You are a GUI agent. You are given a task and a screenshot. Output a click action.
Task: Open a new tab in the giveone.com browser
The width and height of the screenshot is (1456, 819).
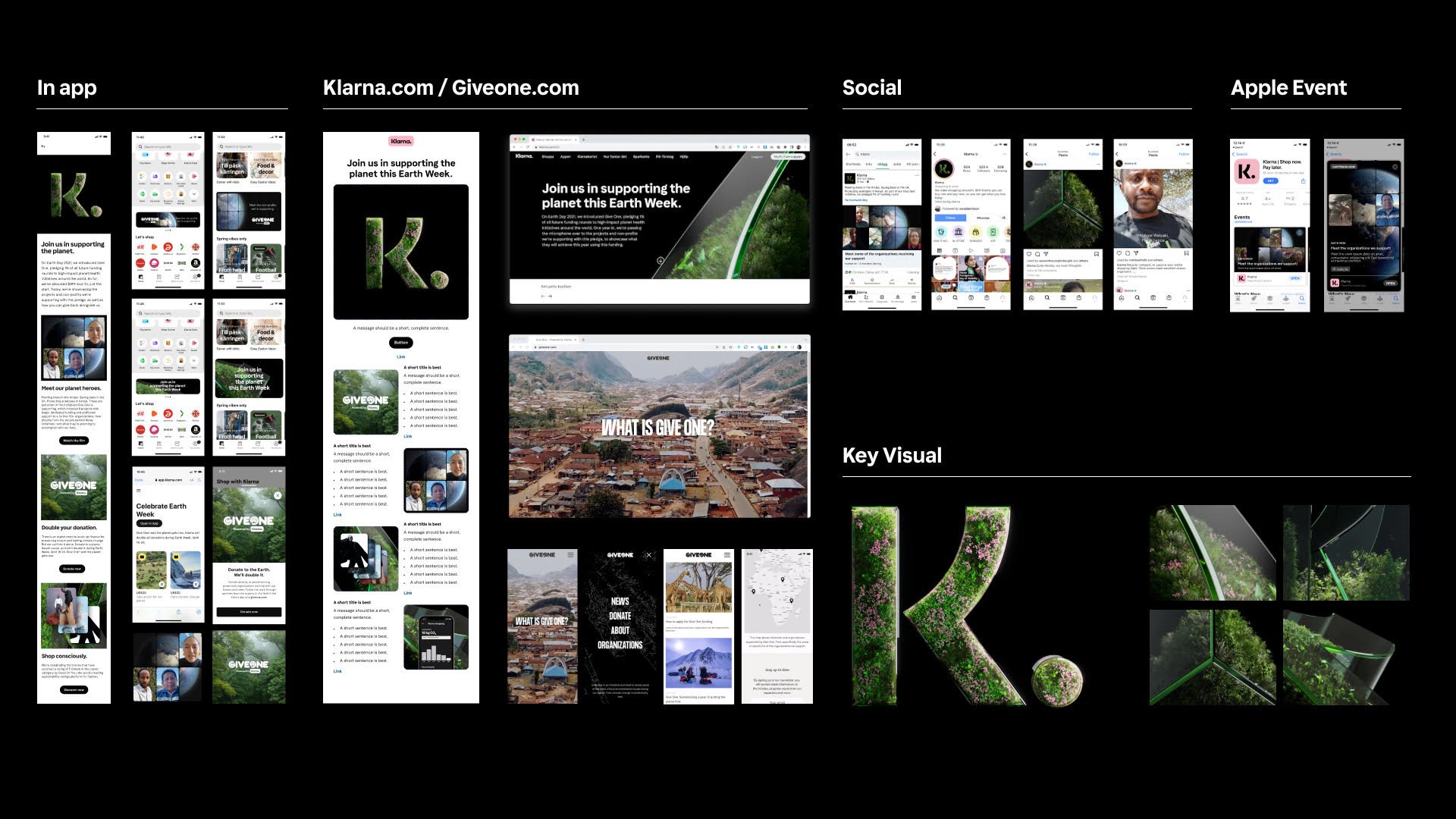tap(583, 340)
